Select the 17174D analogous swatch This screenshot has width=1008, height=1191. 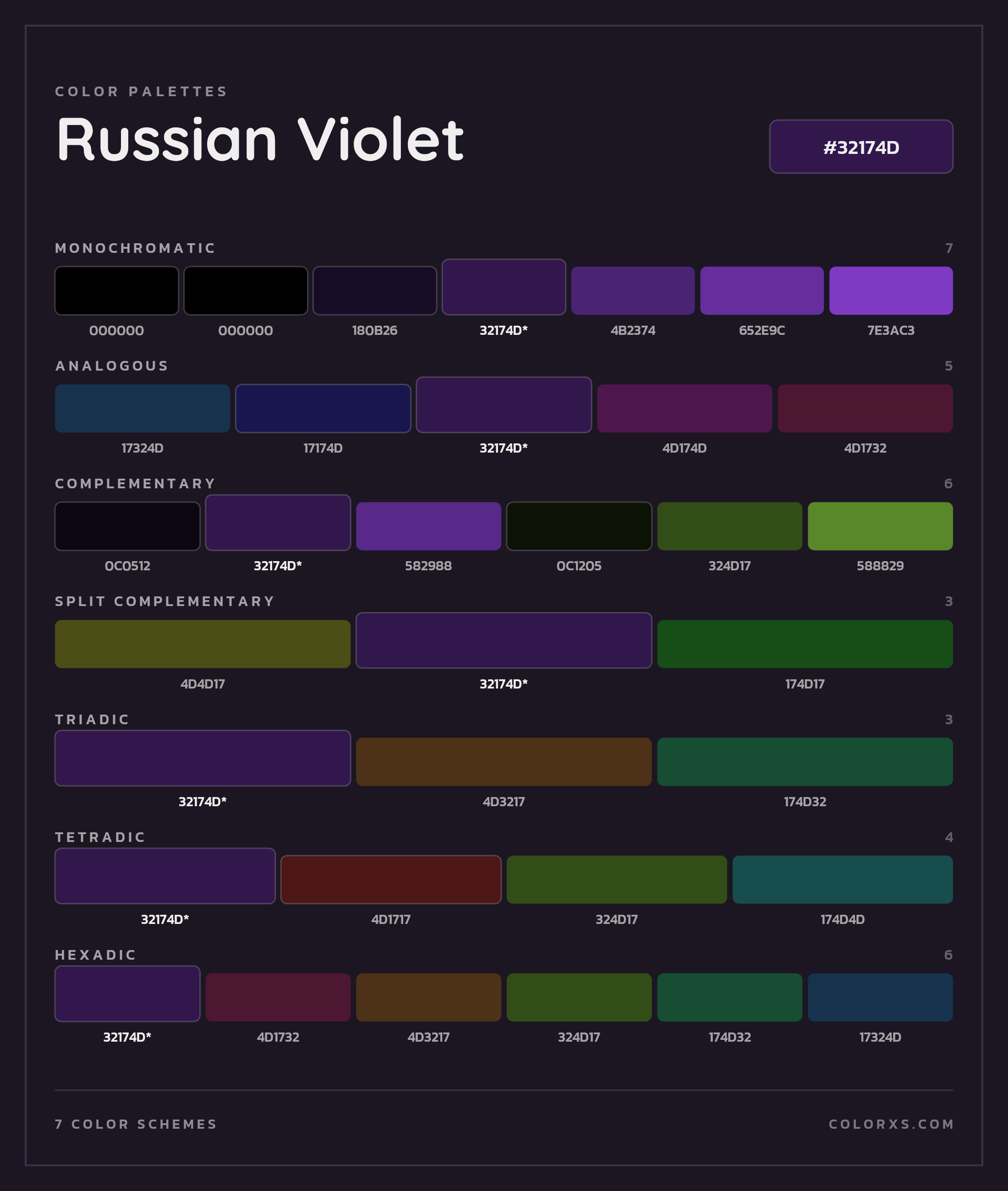pos(323,409)
